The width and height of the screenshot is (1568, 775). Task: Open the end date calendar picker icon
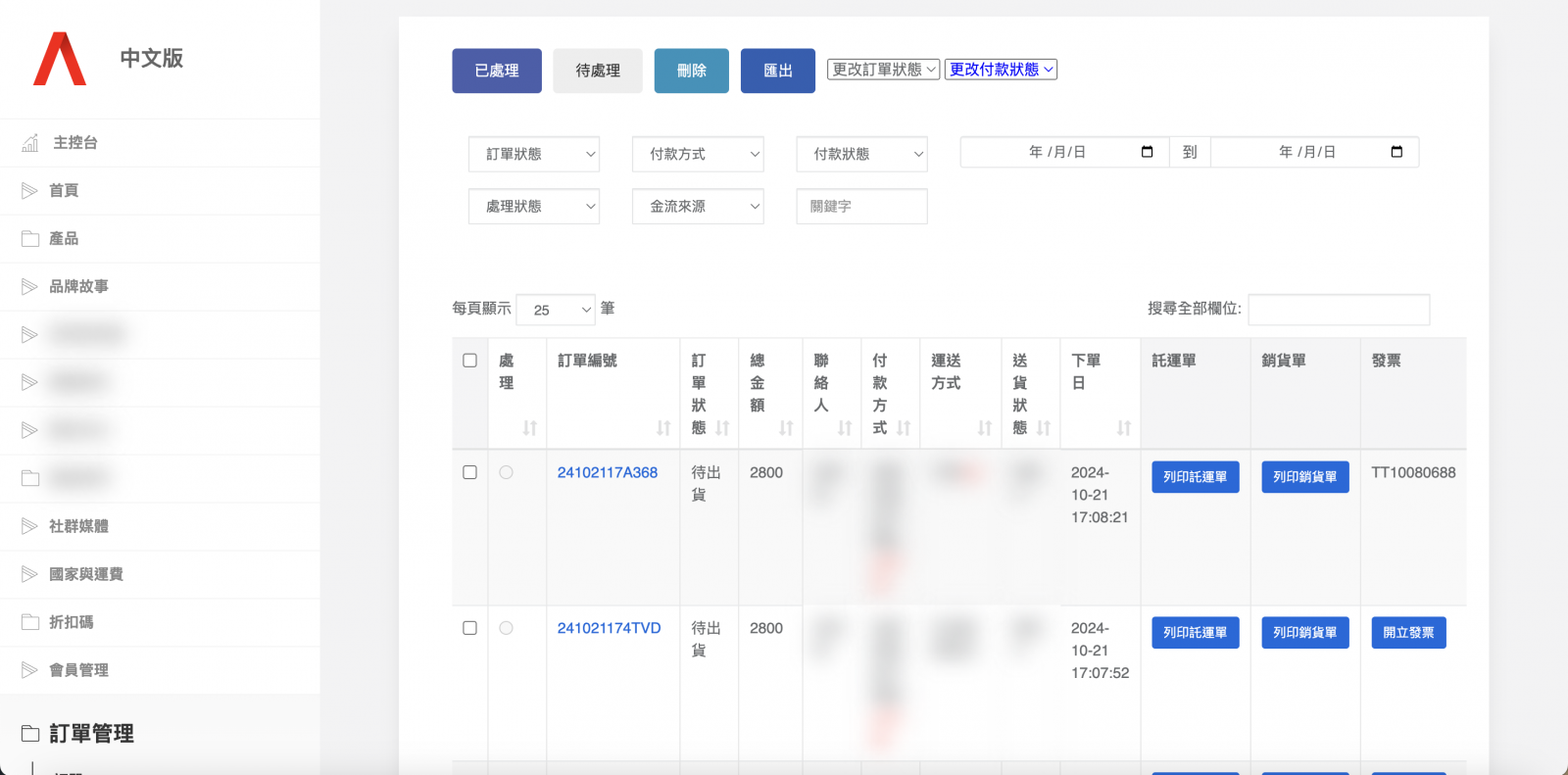click(1396, 152)
